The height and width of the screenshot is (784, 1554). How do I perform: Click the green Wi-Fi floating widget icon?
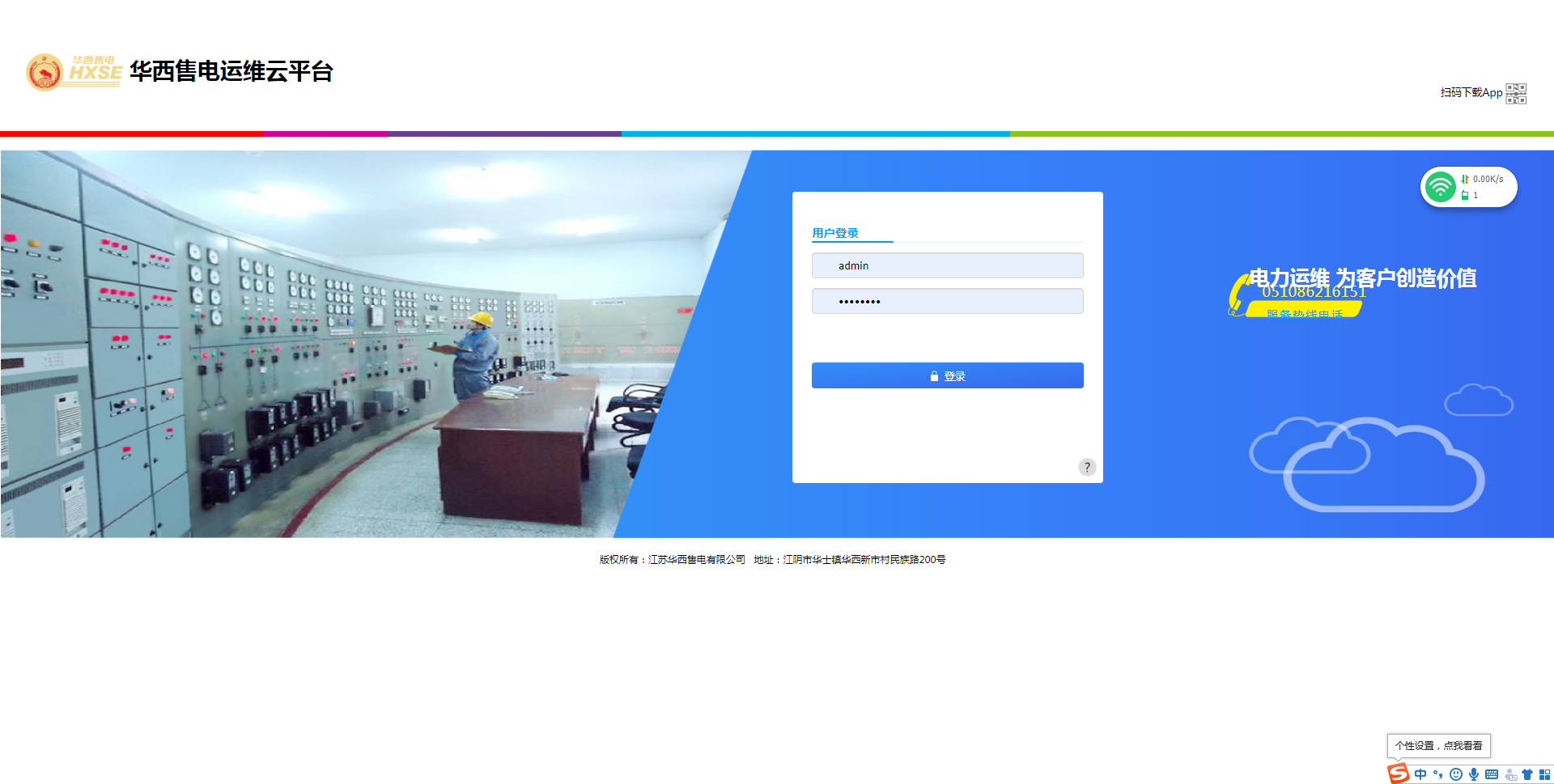pos(1441,187)
